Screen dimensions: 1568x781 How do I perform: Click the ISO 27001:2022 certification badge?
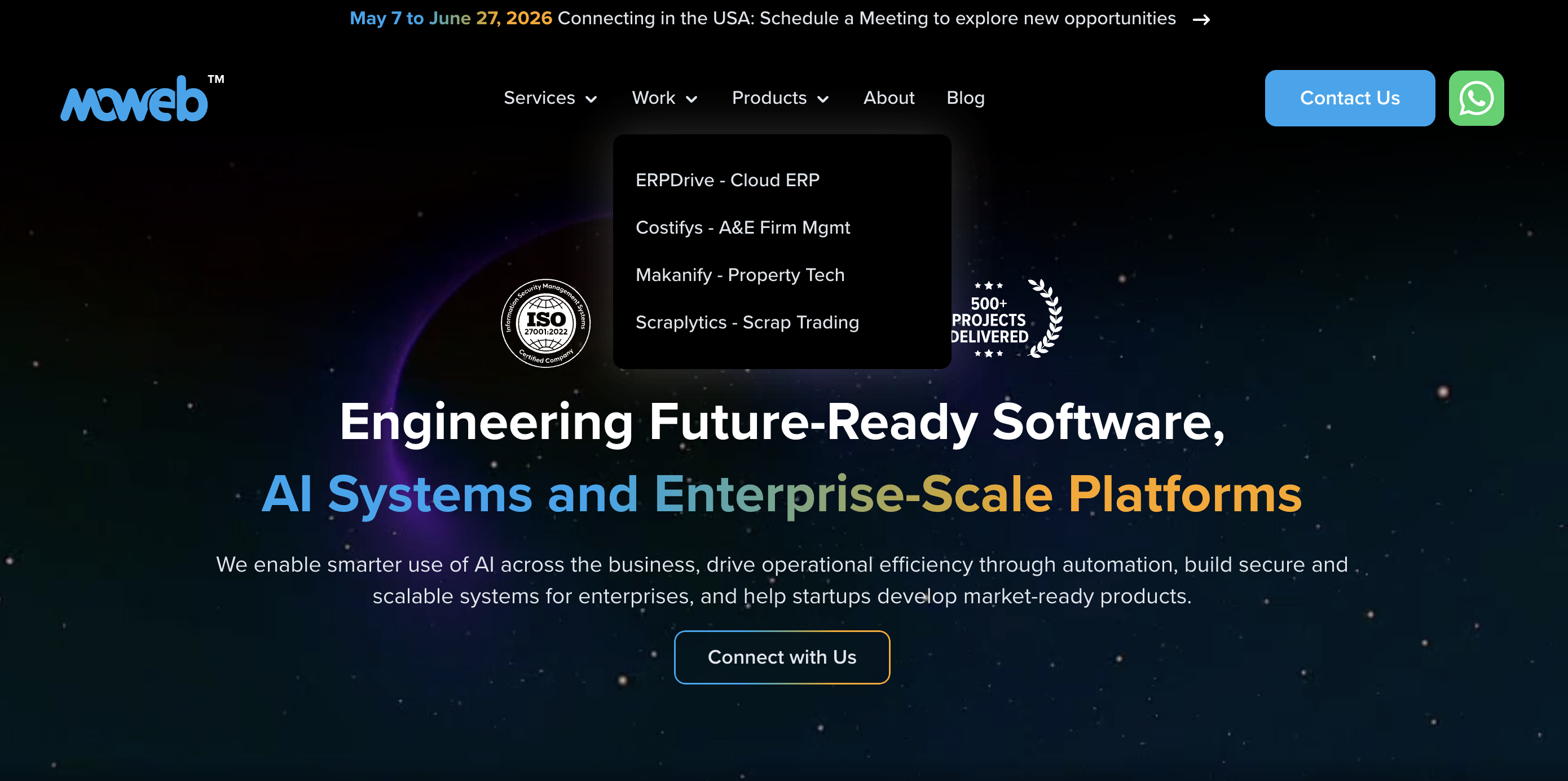545,323
